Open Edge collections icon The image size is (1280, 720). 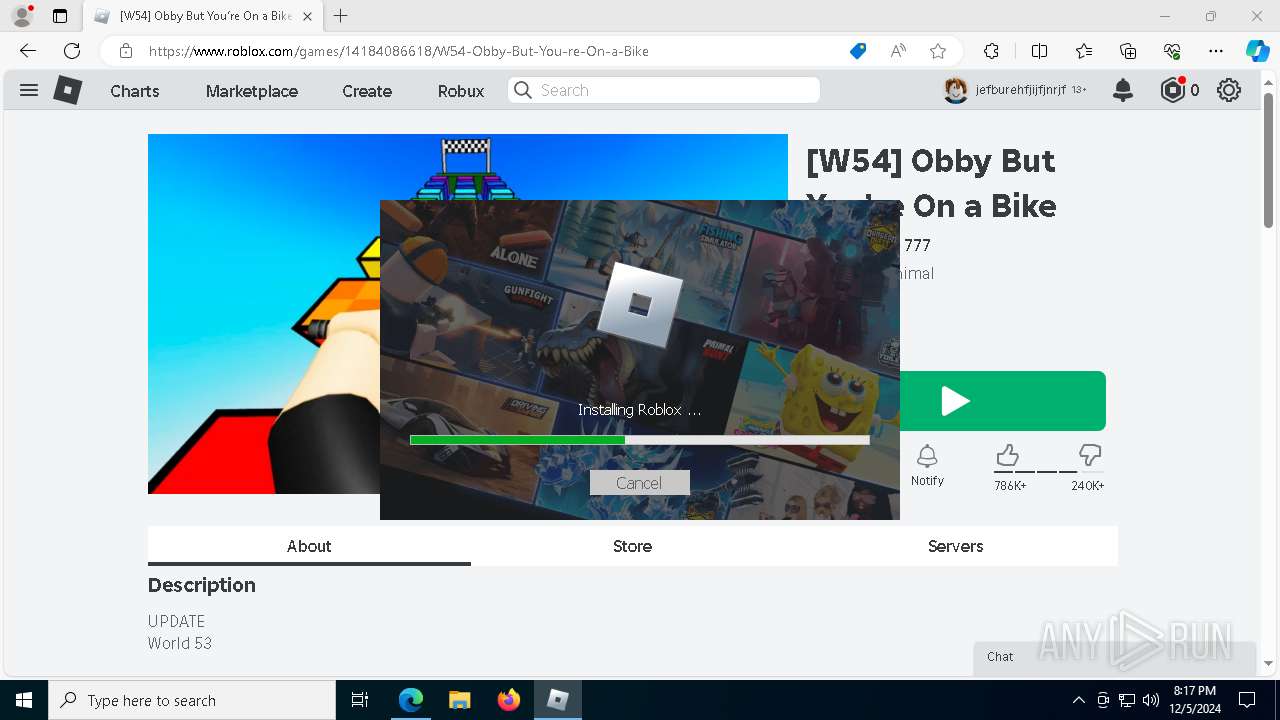(x=1128, y=51)
